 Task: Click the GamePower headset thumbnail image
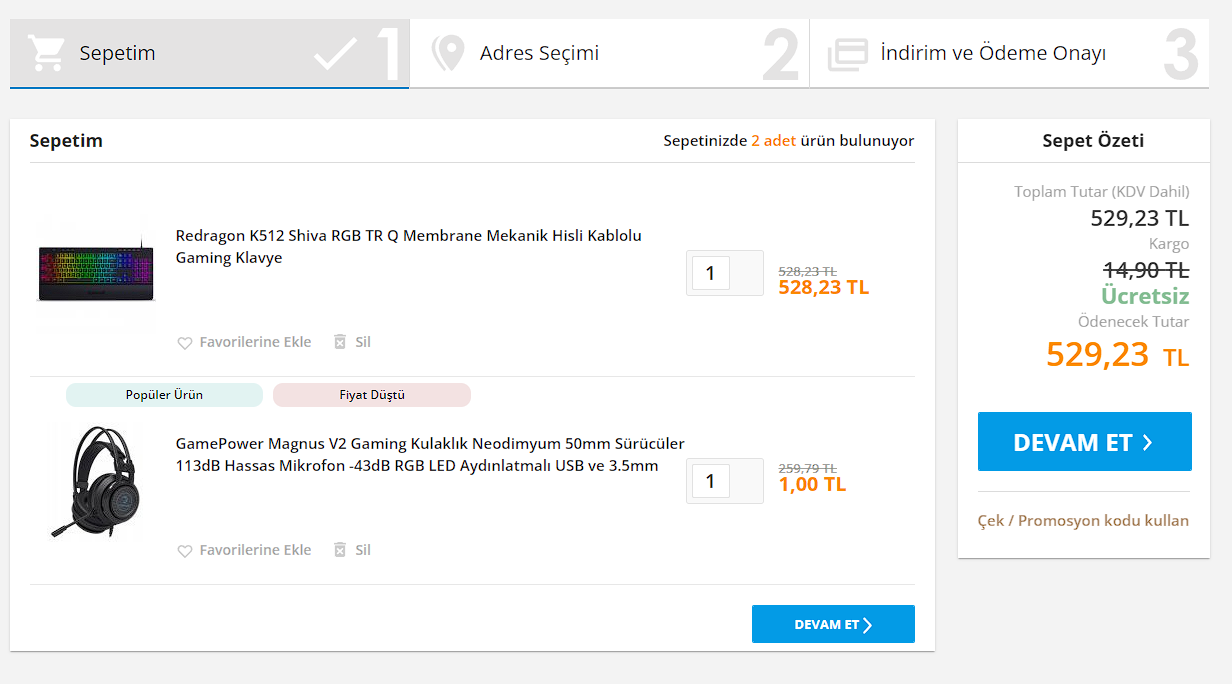96,482
